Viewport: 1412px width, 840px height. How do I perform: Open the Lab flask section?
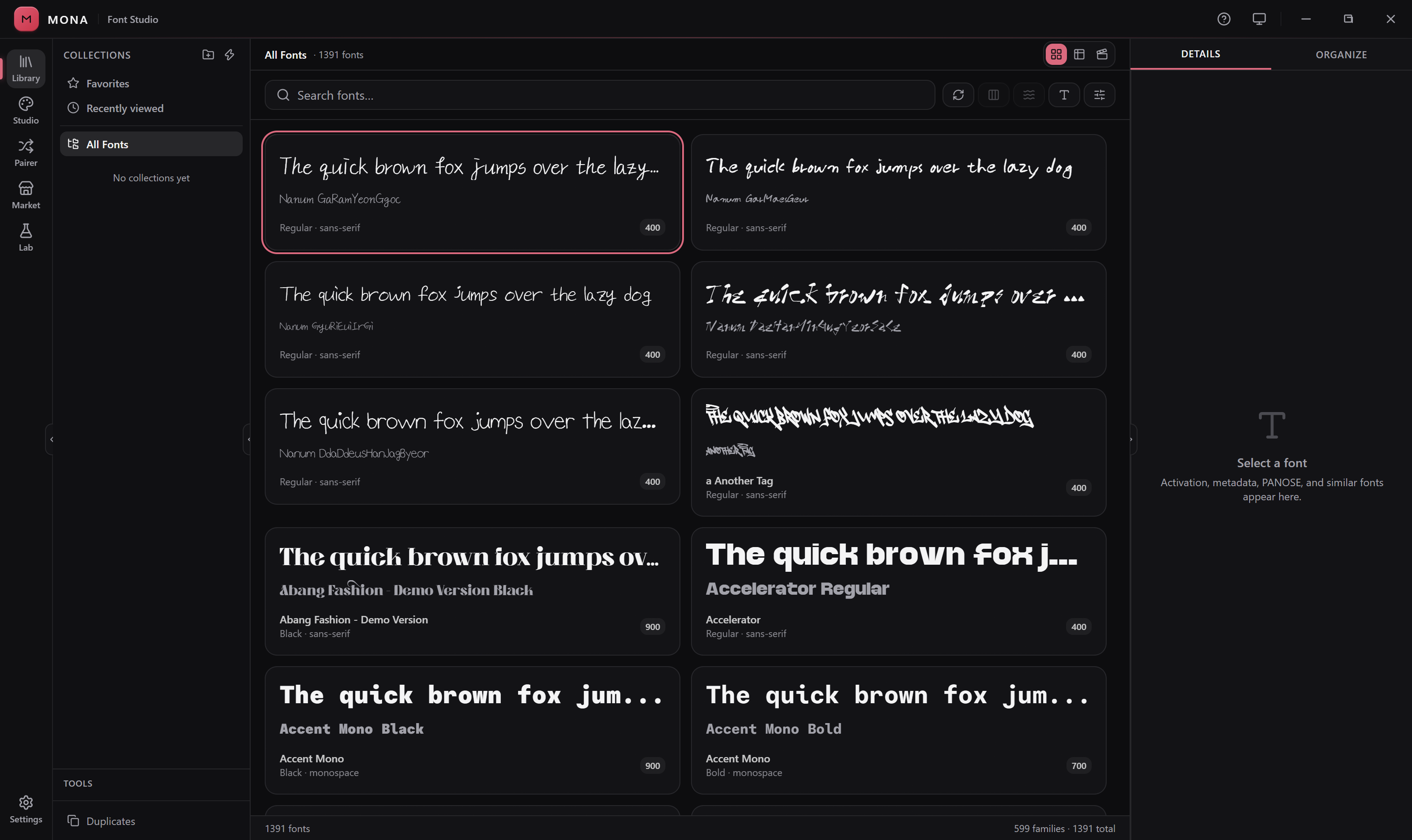click(26, 238)
